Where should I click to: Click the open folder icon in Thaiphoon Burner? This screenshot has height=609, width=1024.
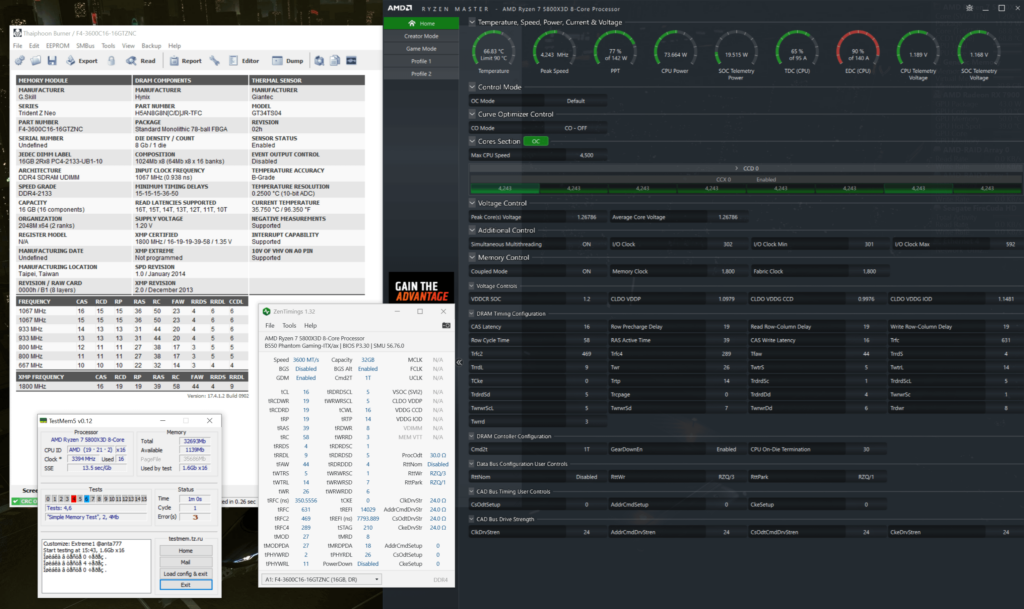pos(36,61)
